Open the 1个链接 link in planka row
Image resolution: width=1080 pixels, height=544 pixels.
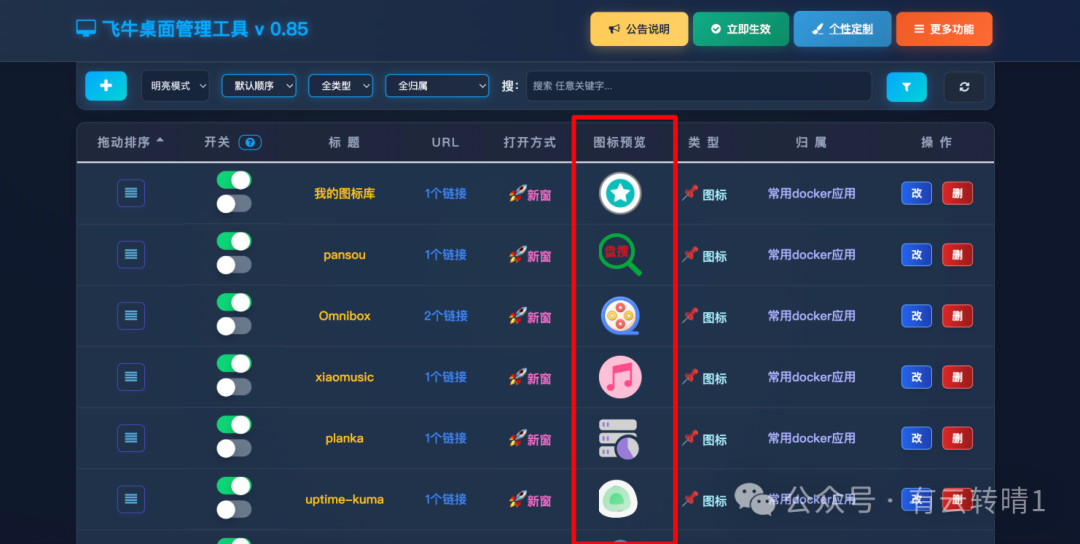point(446,438)
